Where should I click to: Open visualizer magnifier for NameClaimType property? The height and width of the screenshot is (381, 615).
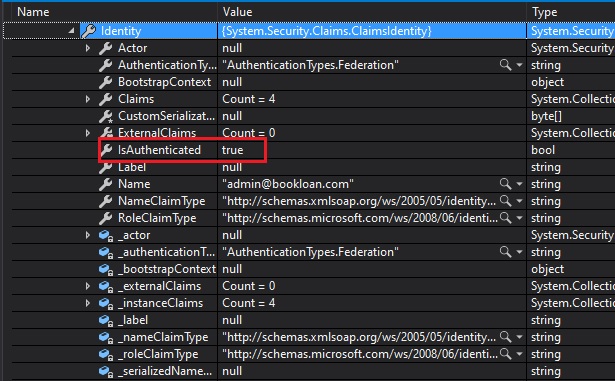pos(505,201)
